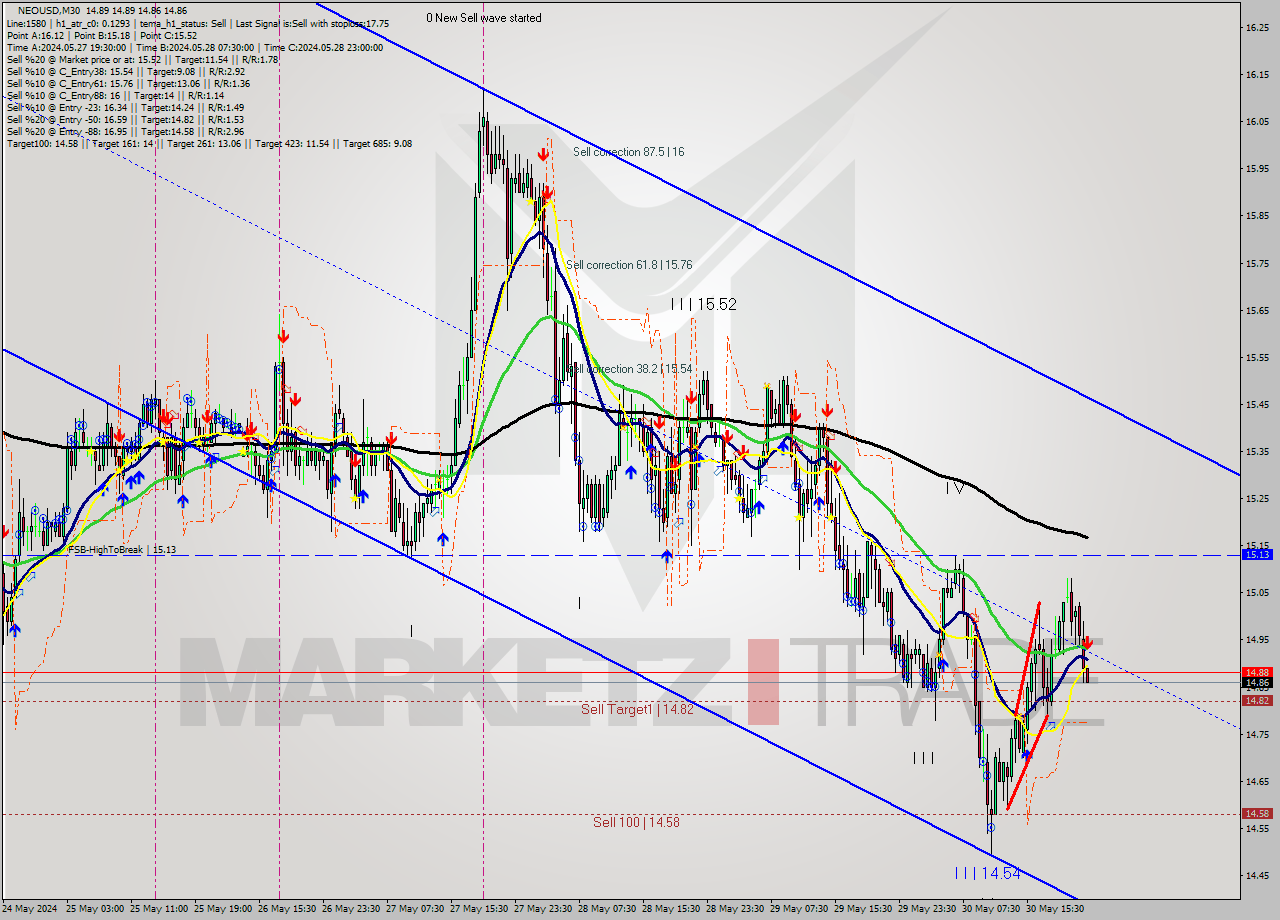The image size is (1280, 920).
Task: Select the 'Sell Target1 | 14.82' label
Action: [637, 709]
